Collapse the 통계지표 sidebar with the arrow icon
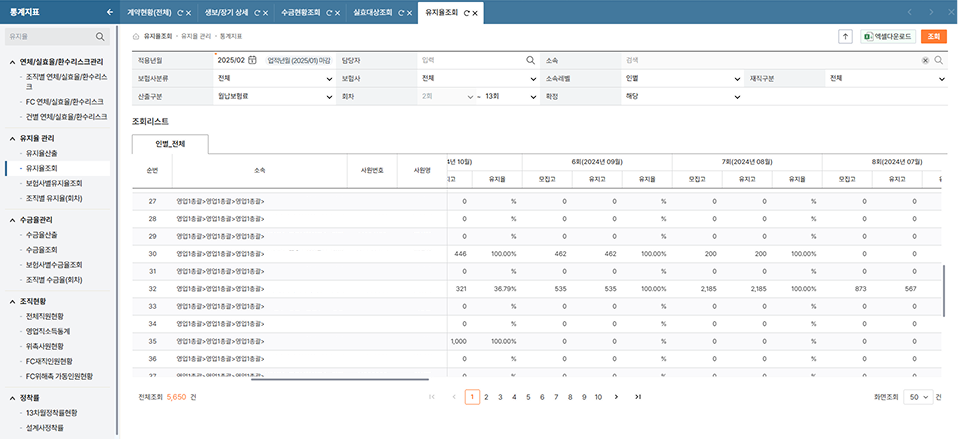 pyautogui.click(x=109, y=12)
